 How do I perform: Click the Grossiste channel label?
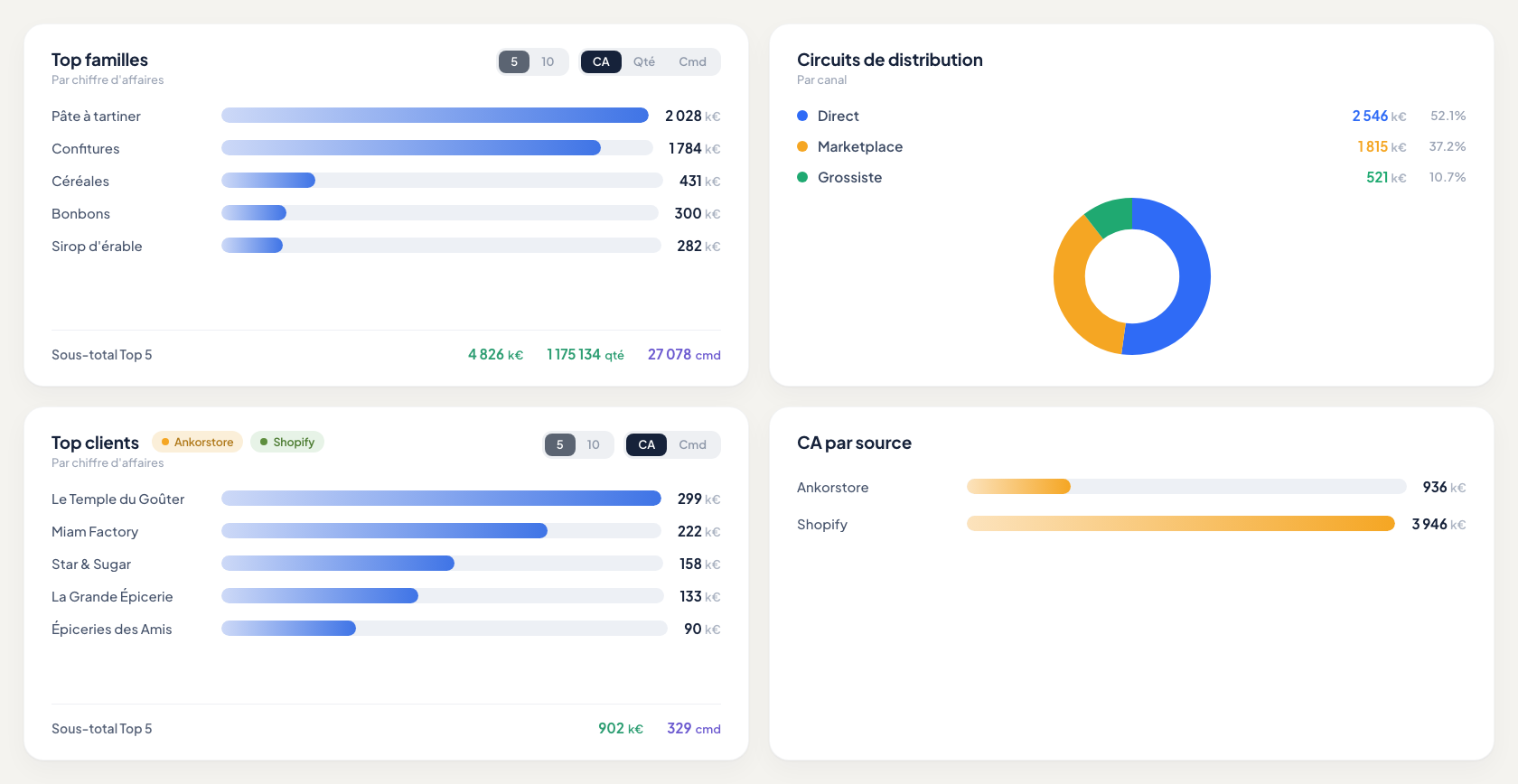coord(849,177)
